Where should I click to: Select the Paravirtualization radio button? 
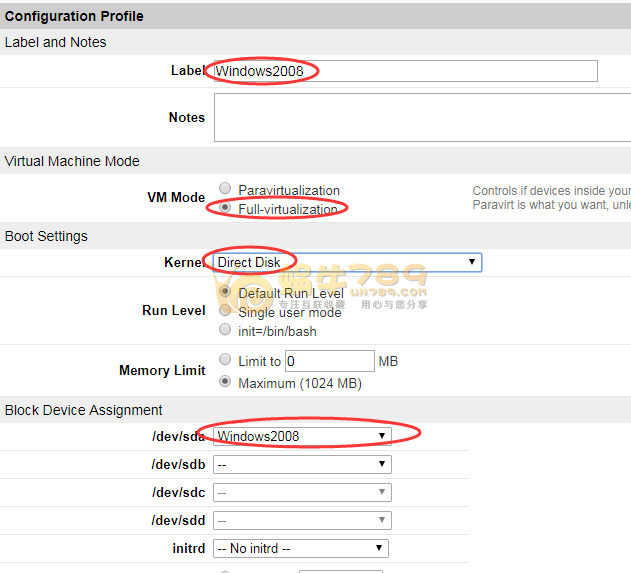pyautogui.click(x=226, y=189)
